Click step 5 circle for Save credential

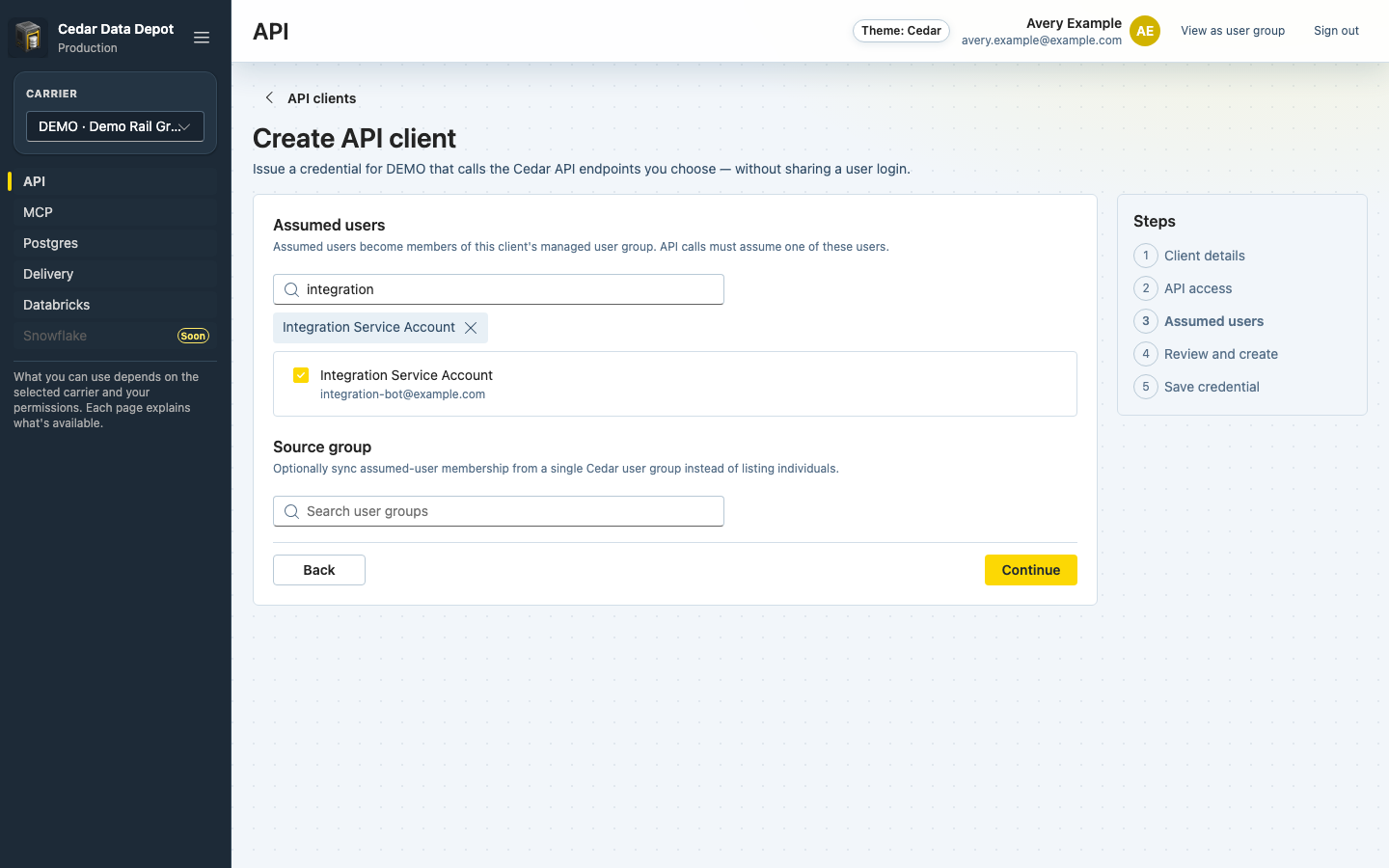click(1146, 387)
